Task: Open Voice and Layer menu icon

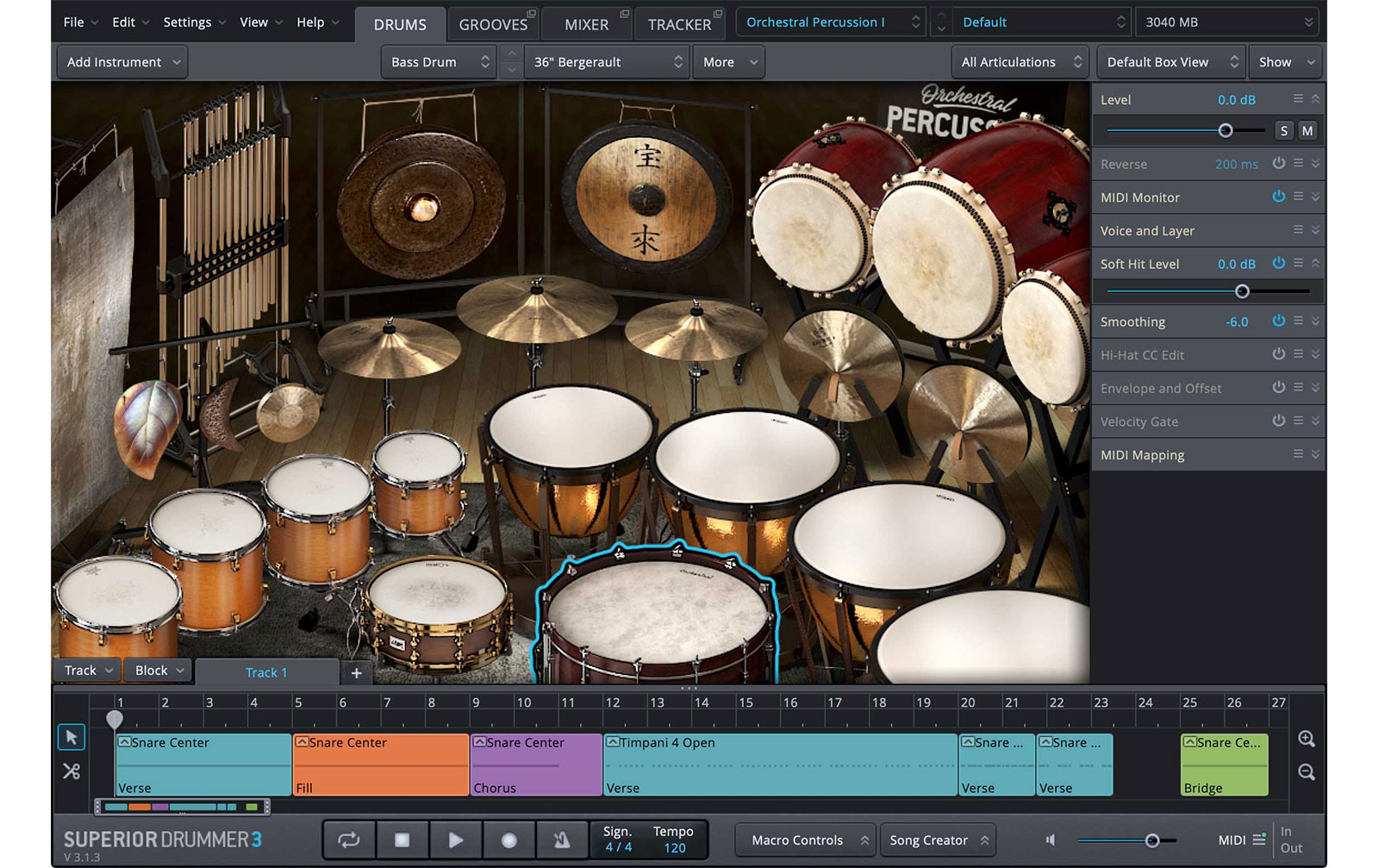Action: click(1298, 229)
